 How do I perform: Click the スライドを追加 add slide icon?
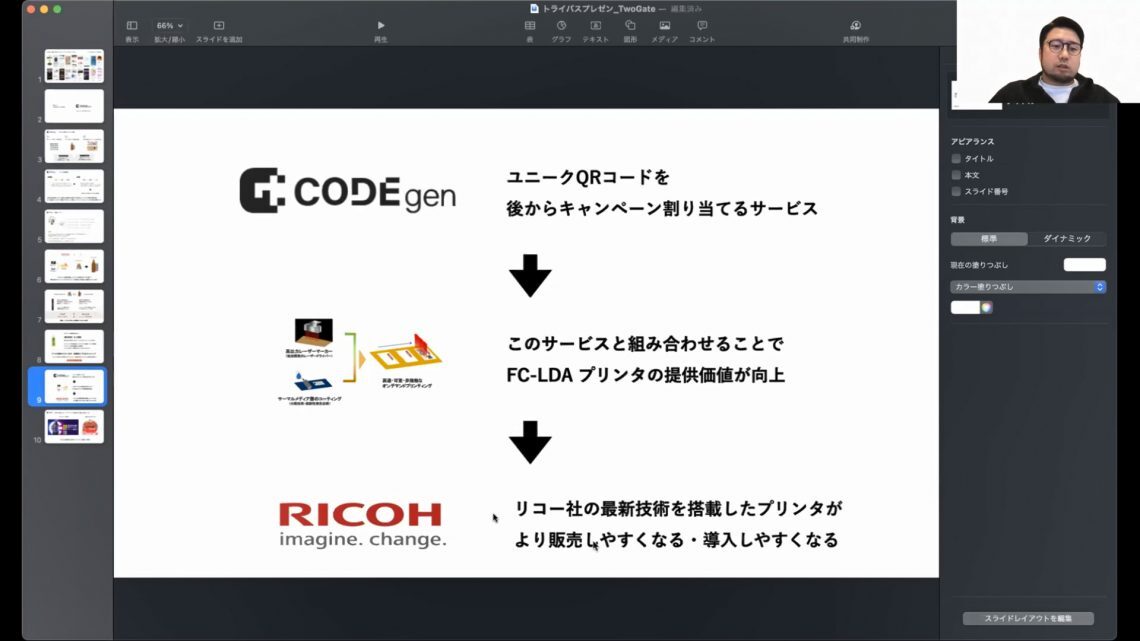tap(219, 26)
